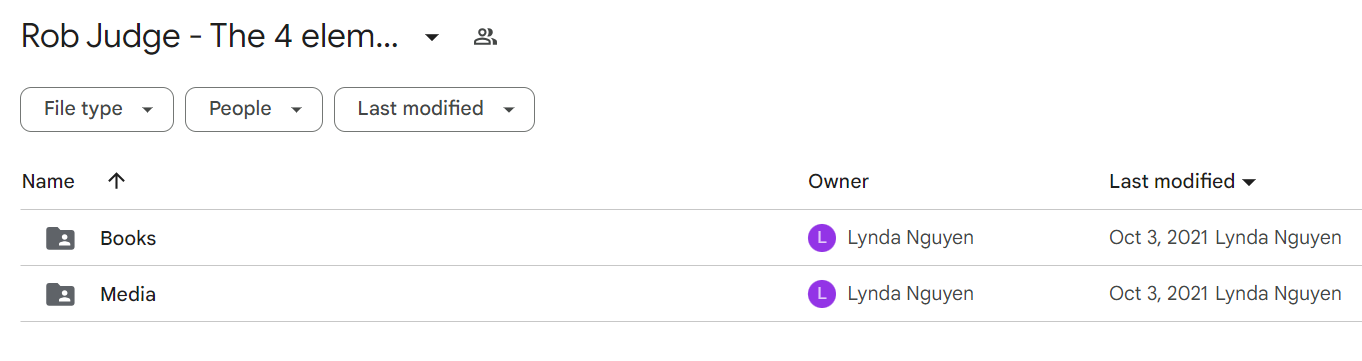
Task: Open the folder title dropdown arrow
Action: click(432, 38)
